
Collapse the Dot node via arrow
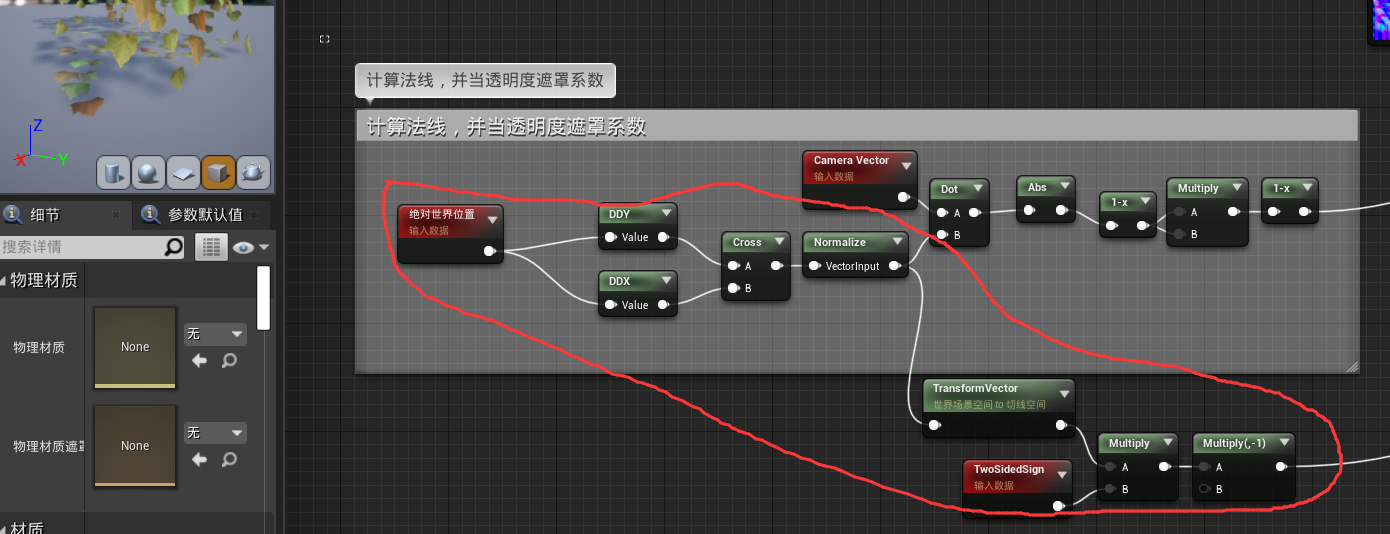coord(977,189)
